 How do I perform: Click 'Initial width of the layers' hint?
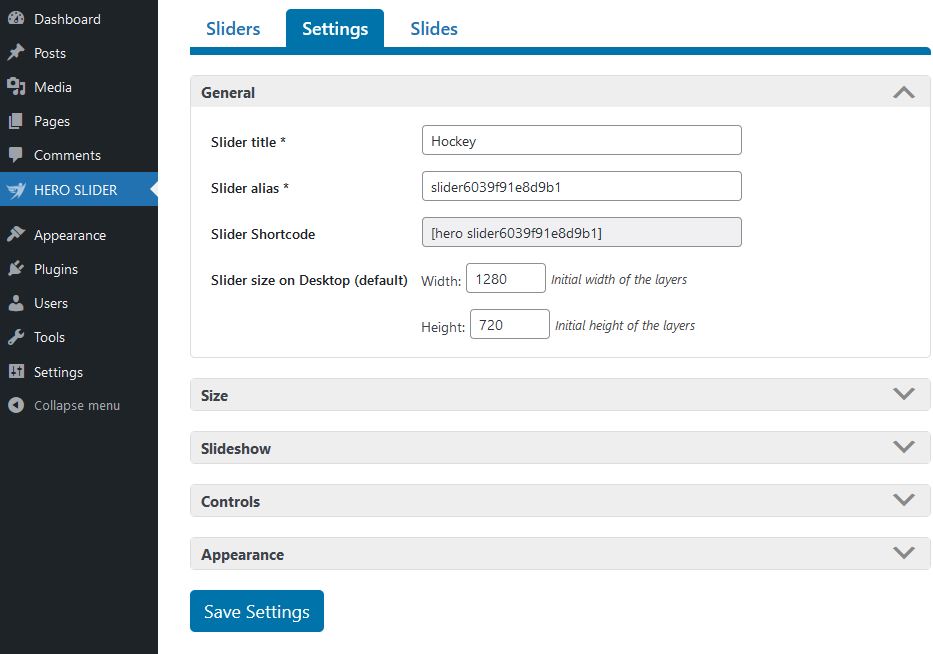(x=619, y=280)
